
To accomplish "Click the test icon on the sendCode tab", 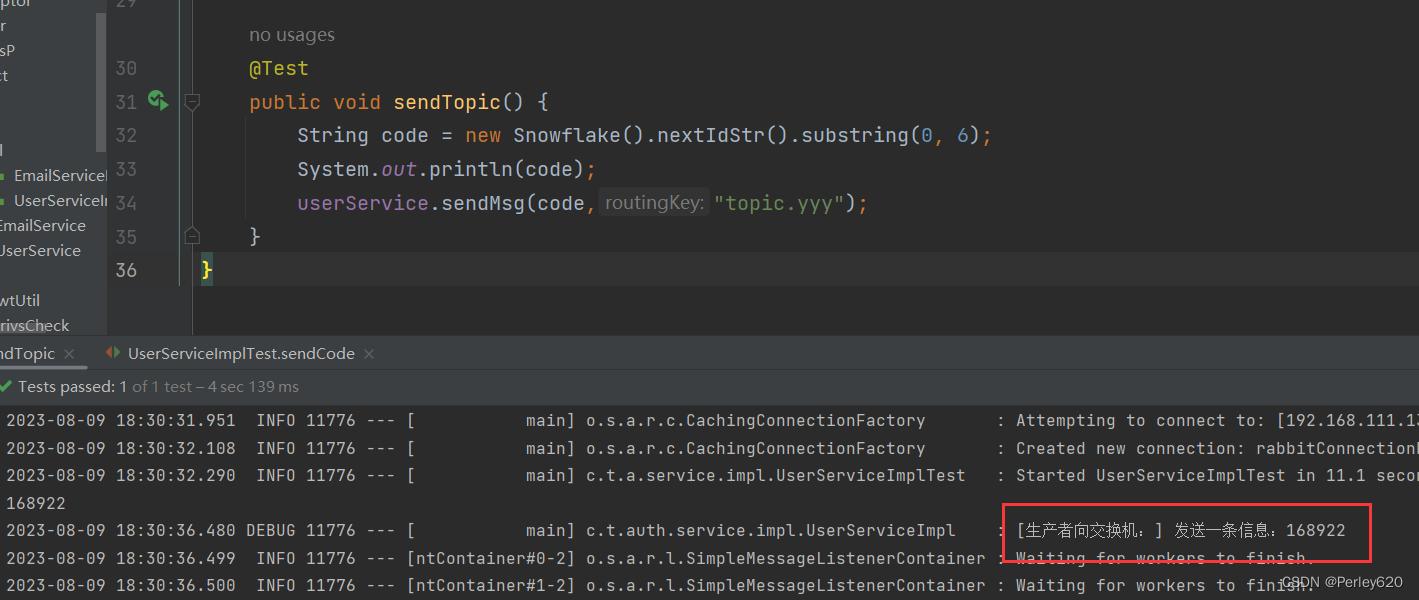I will (x=113, y=353).
